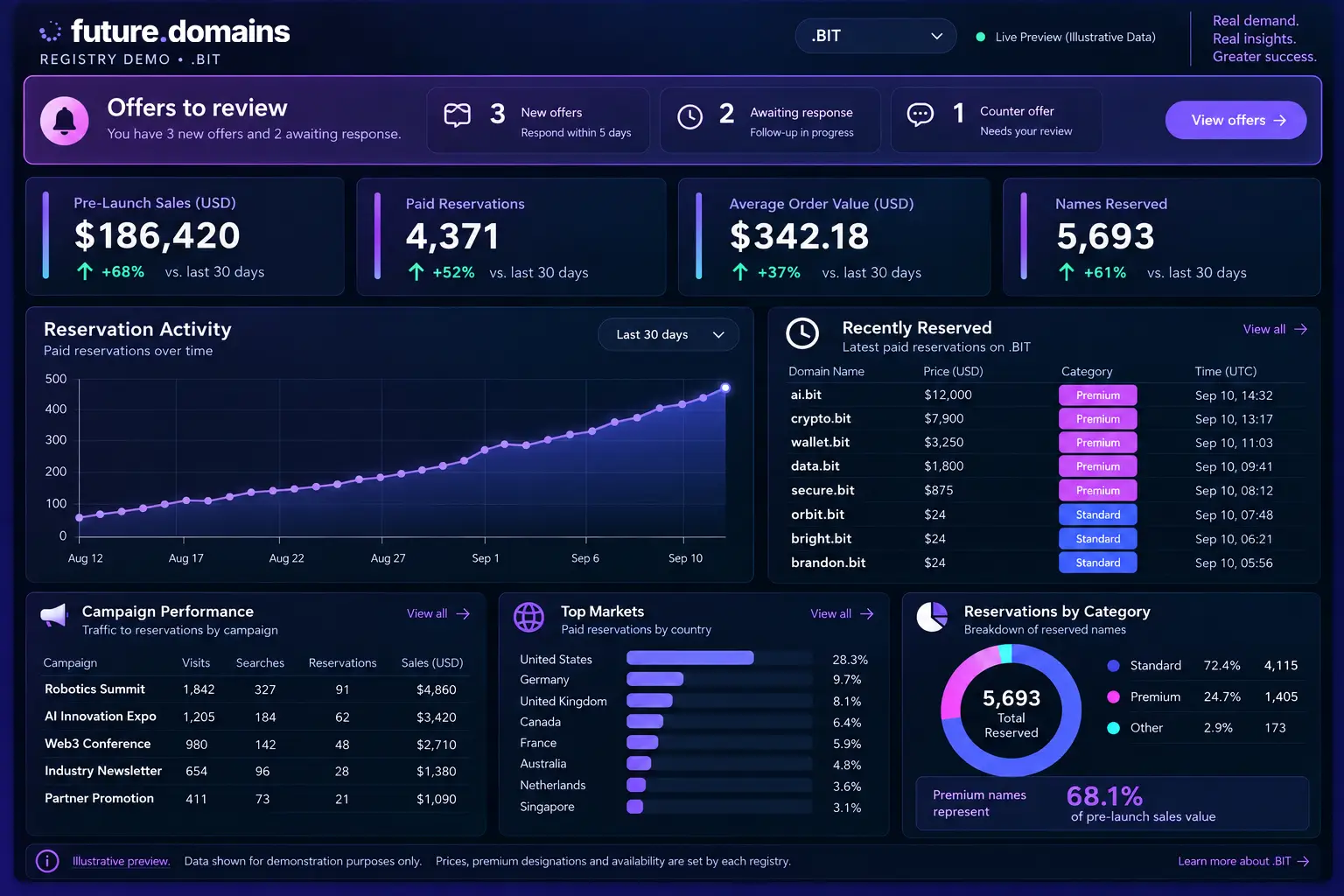Follow the Learn more about .BIT link
The width and height of the screenshot is (1344, 896).
[x=1243, y=861]
